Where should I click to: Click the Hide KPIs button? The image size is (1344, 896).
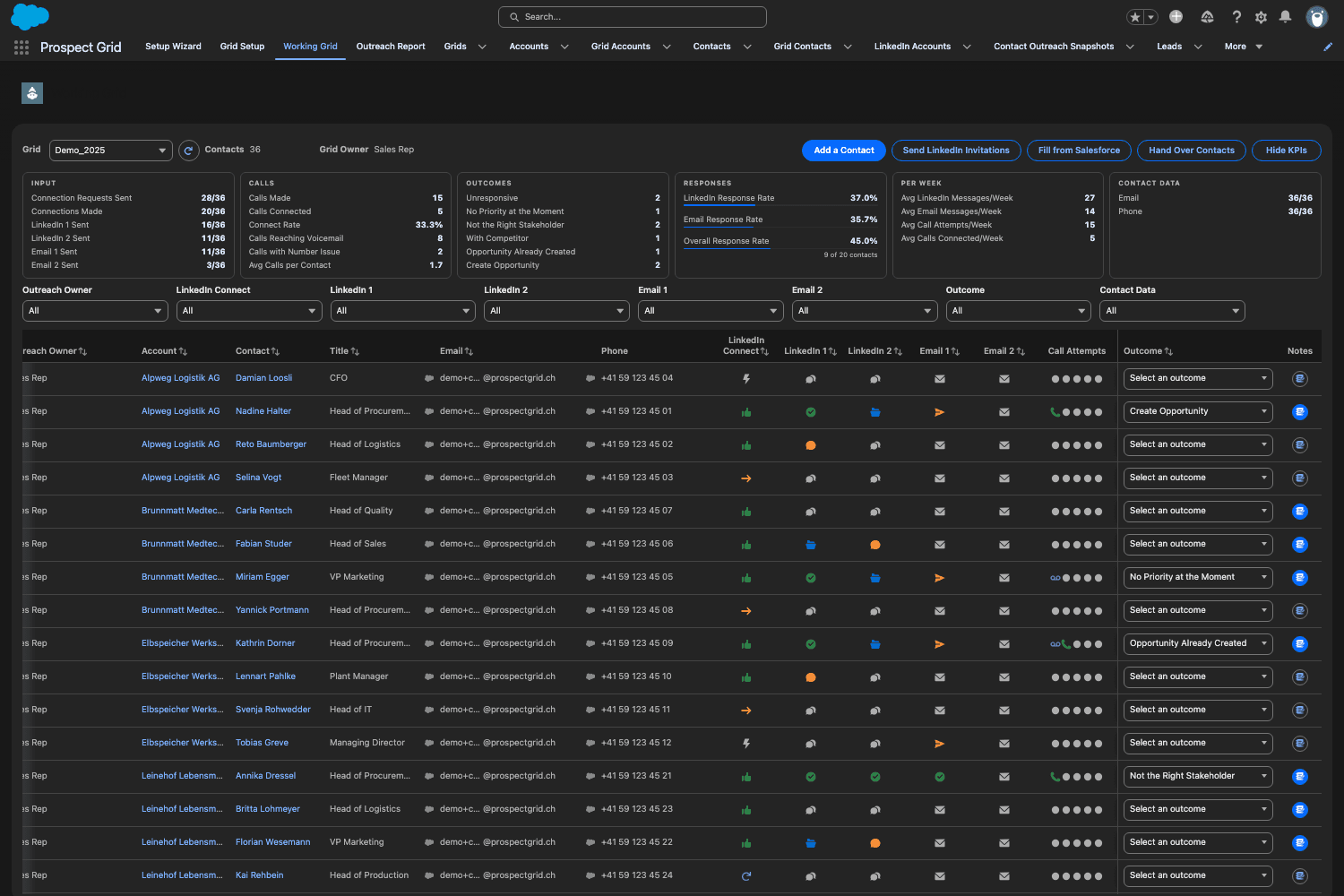pos(1286,151)
